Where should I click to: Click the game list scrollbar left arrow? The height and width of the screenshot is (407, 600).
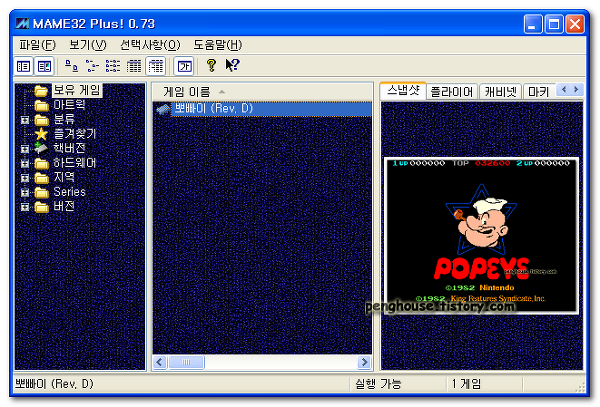pyautogui.click(x=160, y=362)
